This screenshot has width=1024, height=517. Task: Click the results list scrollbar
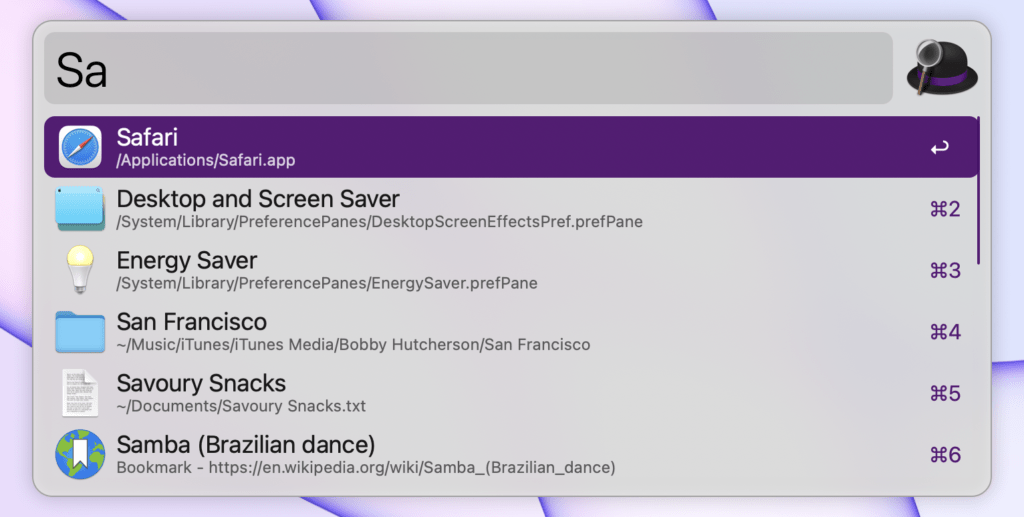point(978,191)
